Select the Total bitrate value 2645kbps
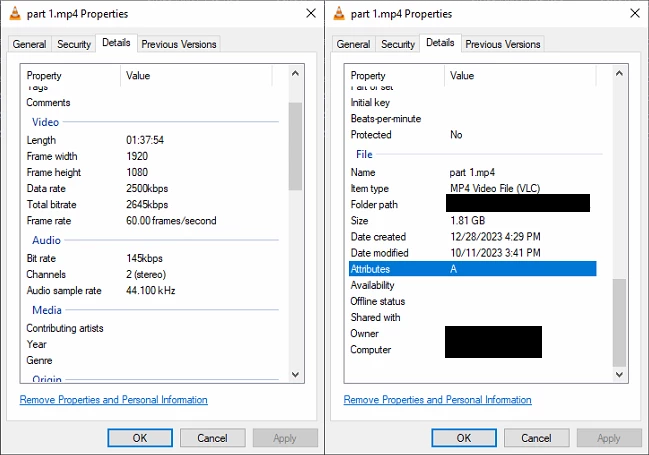The height and width of the screenshot is (455, 649). (x=147, y=205)
